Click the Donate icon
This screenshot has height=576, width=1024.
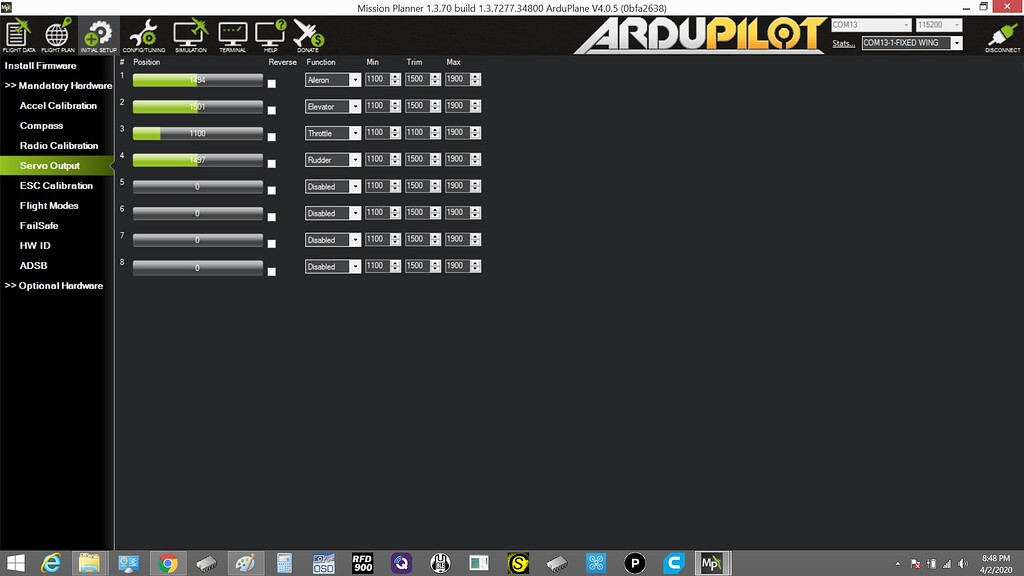tap(307, 35)
